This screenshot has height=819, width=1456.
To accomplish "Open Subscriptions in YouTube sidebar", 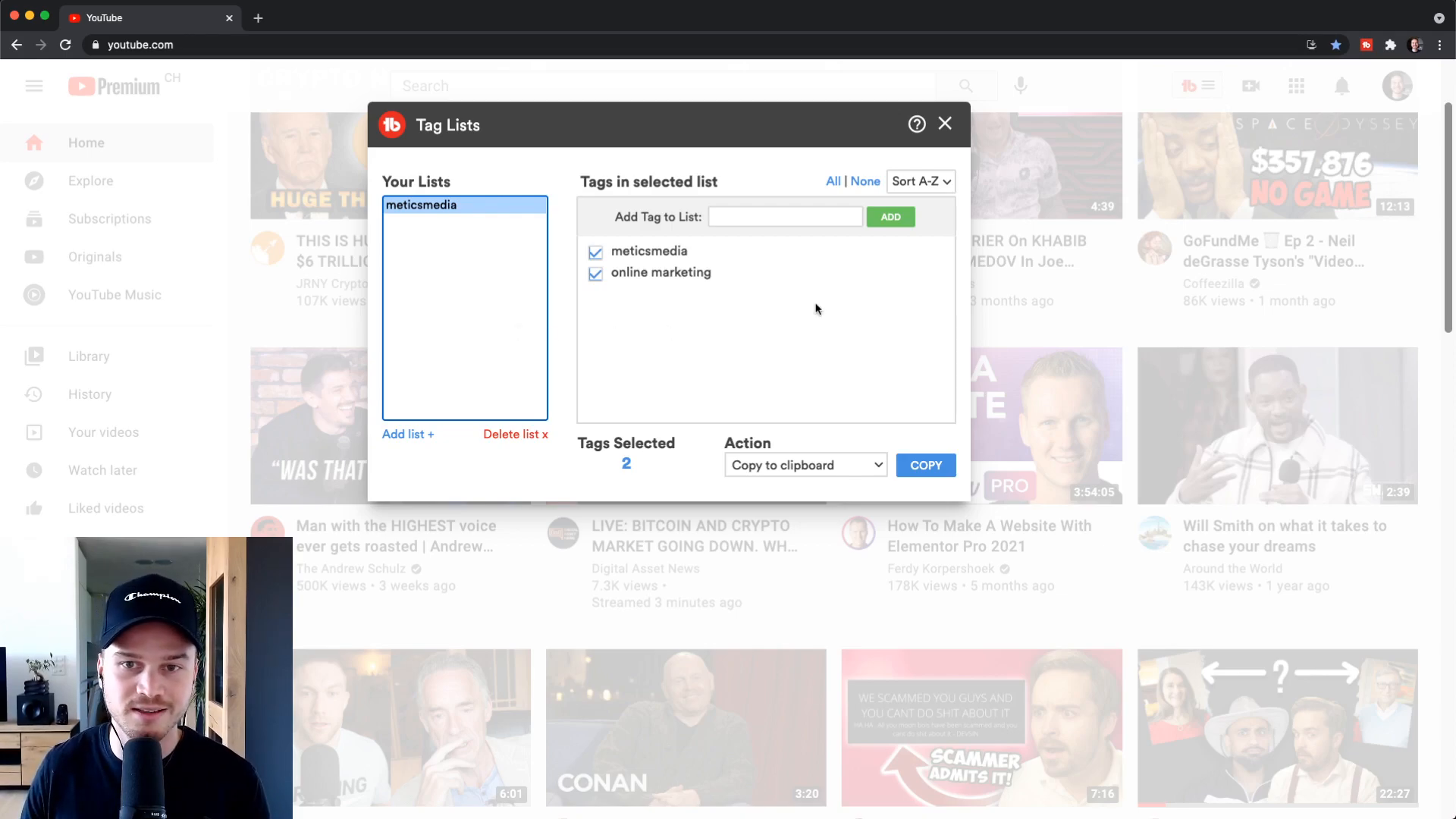I will pos(106,219).
